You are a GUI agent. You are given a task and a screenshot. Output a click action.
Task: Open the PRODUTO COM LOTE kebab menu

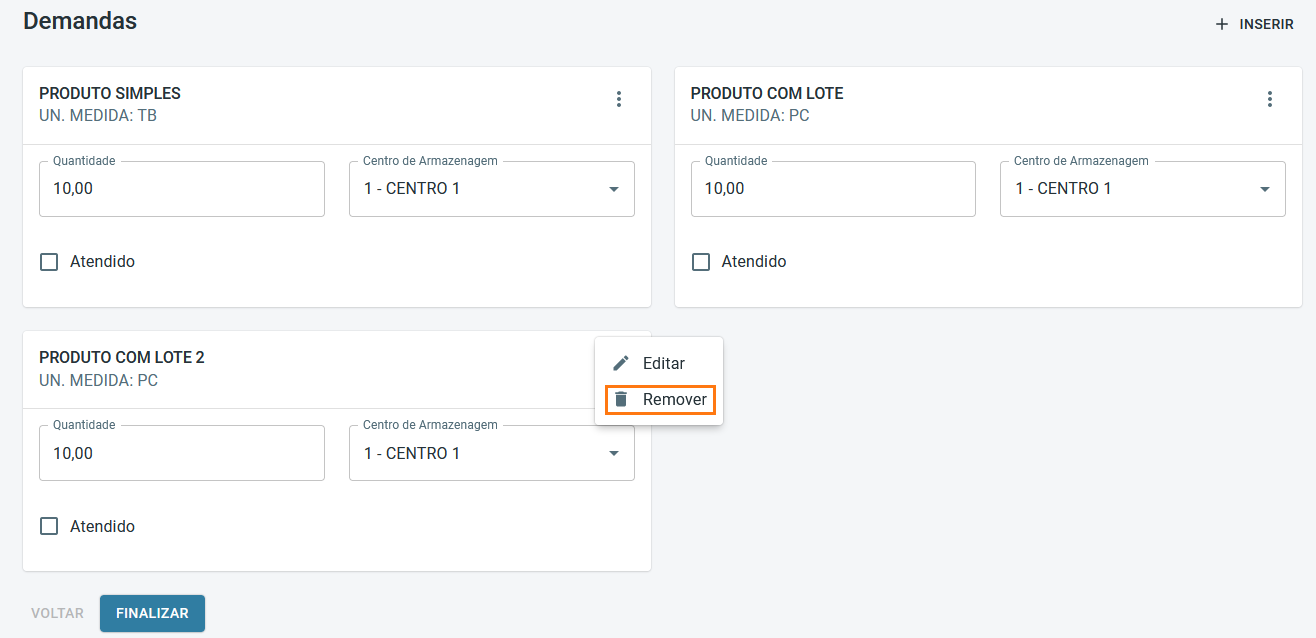point(1270,99)
